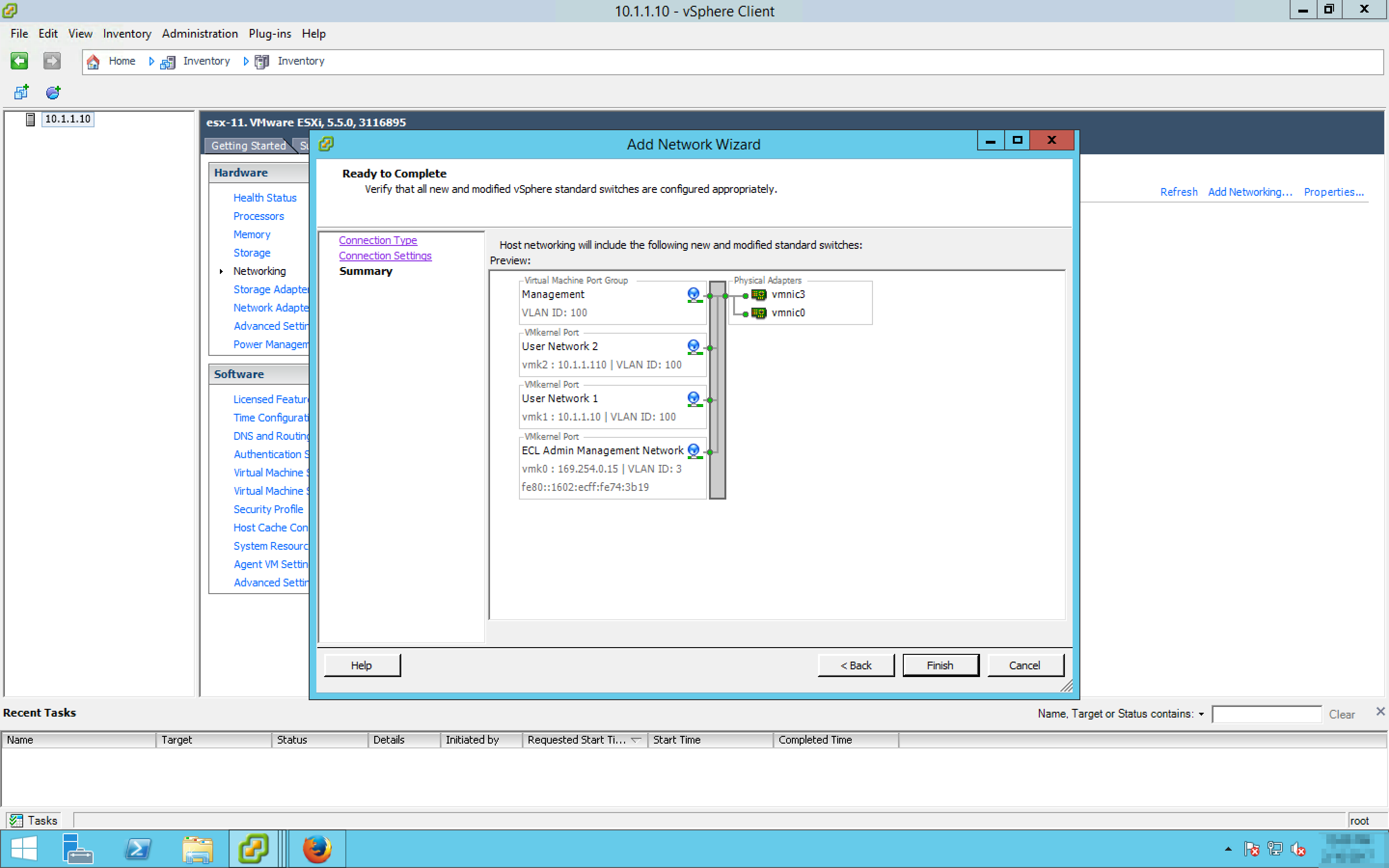
Task: Open the Administration menu
Action: coord(199,33)
